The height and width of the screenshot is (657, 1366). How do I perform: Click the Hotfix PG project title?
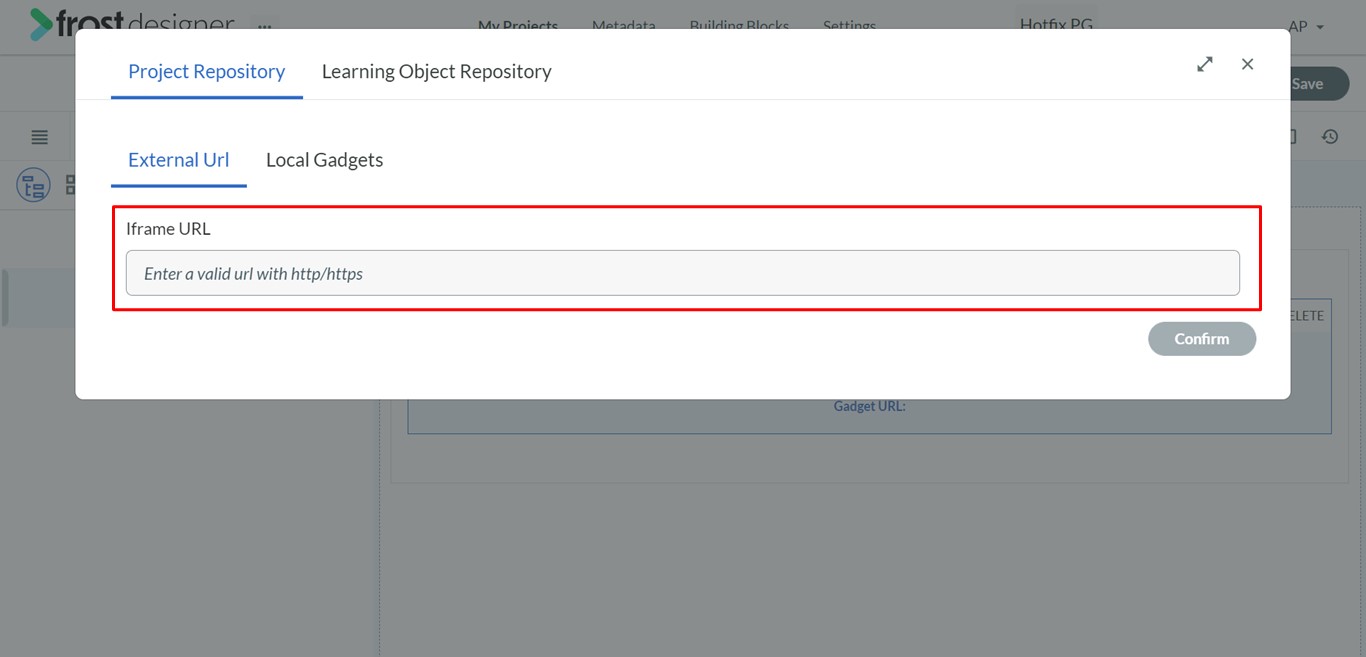click(x=1056, y=24)
